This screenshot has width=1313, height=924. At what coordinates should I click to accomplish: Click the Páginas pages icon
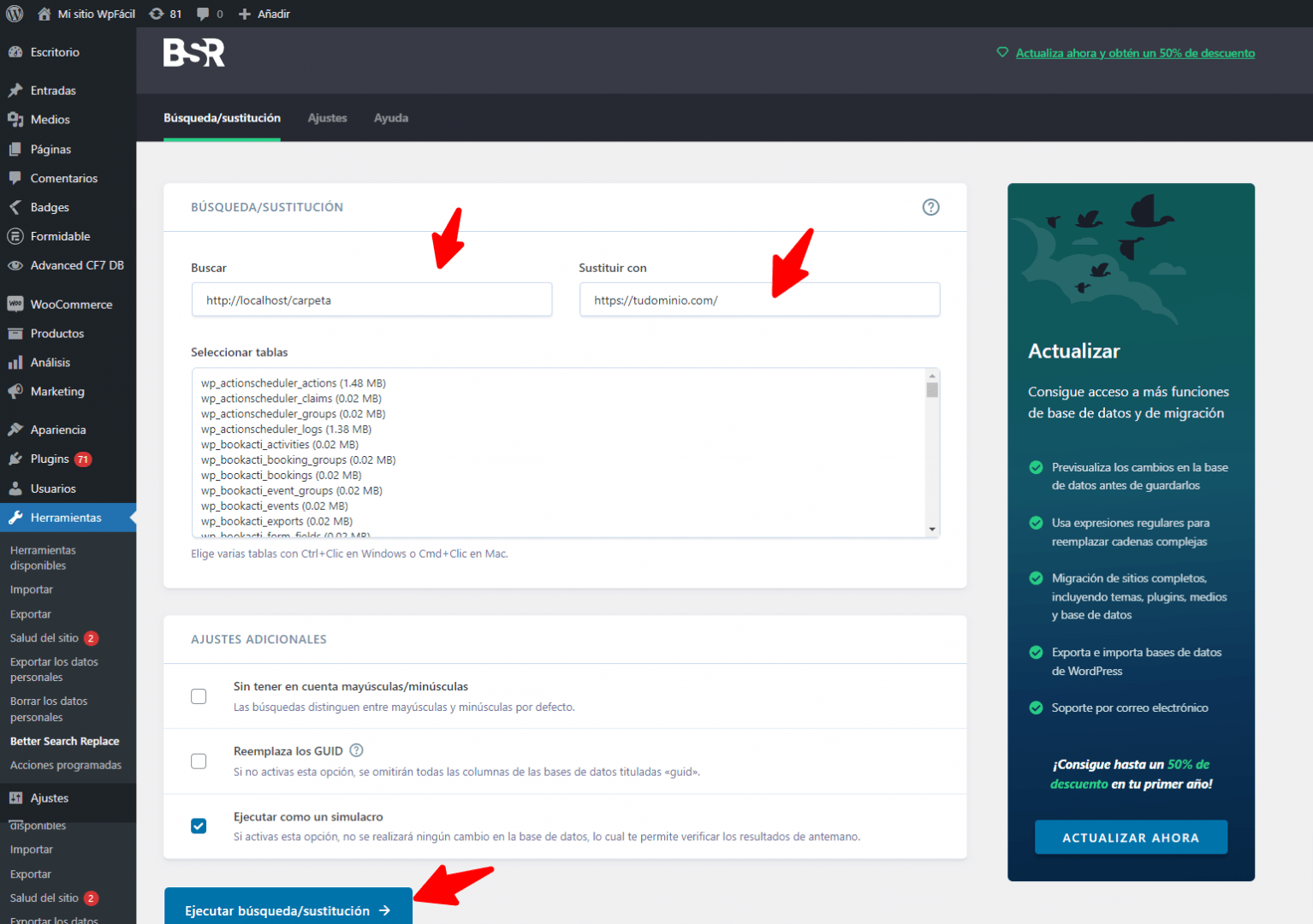[15, 149]
